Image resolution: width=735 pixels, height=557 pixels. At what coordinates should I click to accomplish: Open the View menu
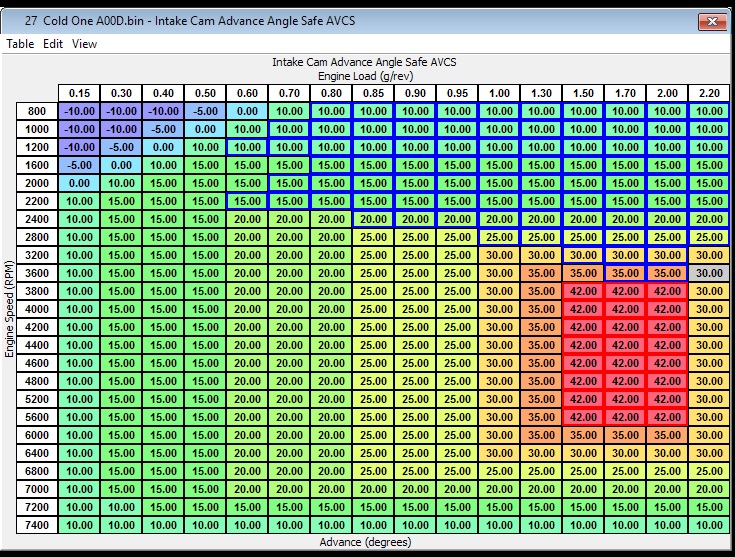pyautogui.click(x=85, y=44)
